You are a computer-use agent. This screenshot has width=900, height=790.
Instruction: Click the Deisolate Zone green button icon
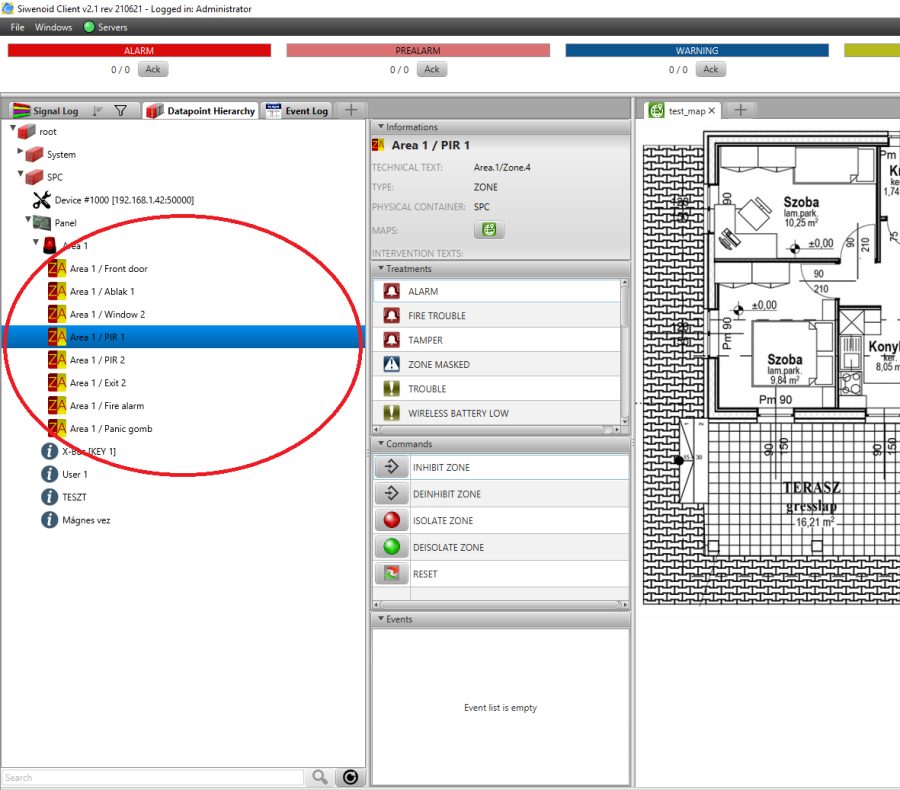coord(392,547)
